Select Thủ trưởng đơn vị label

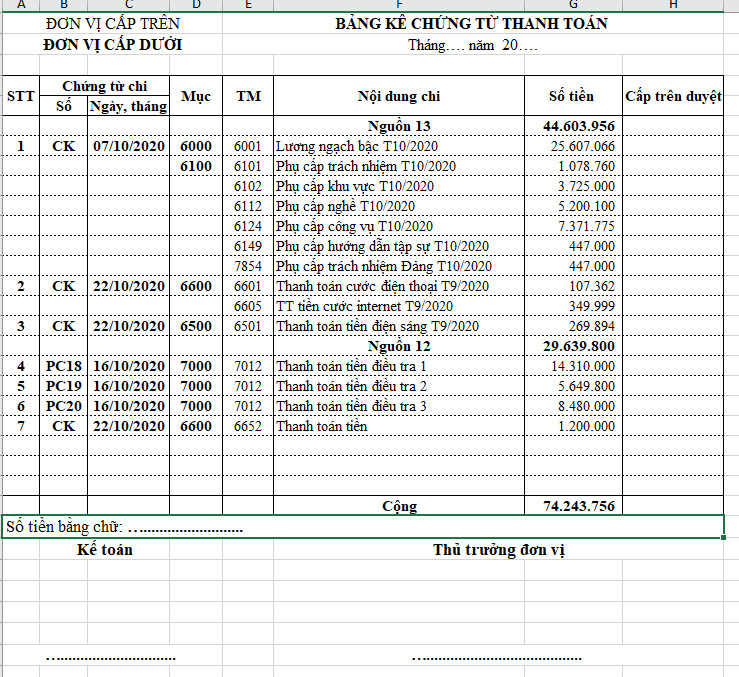(x=499, y=549)
